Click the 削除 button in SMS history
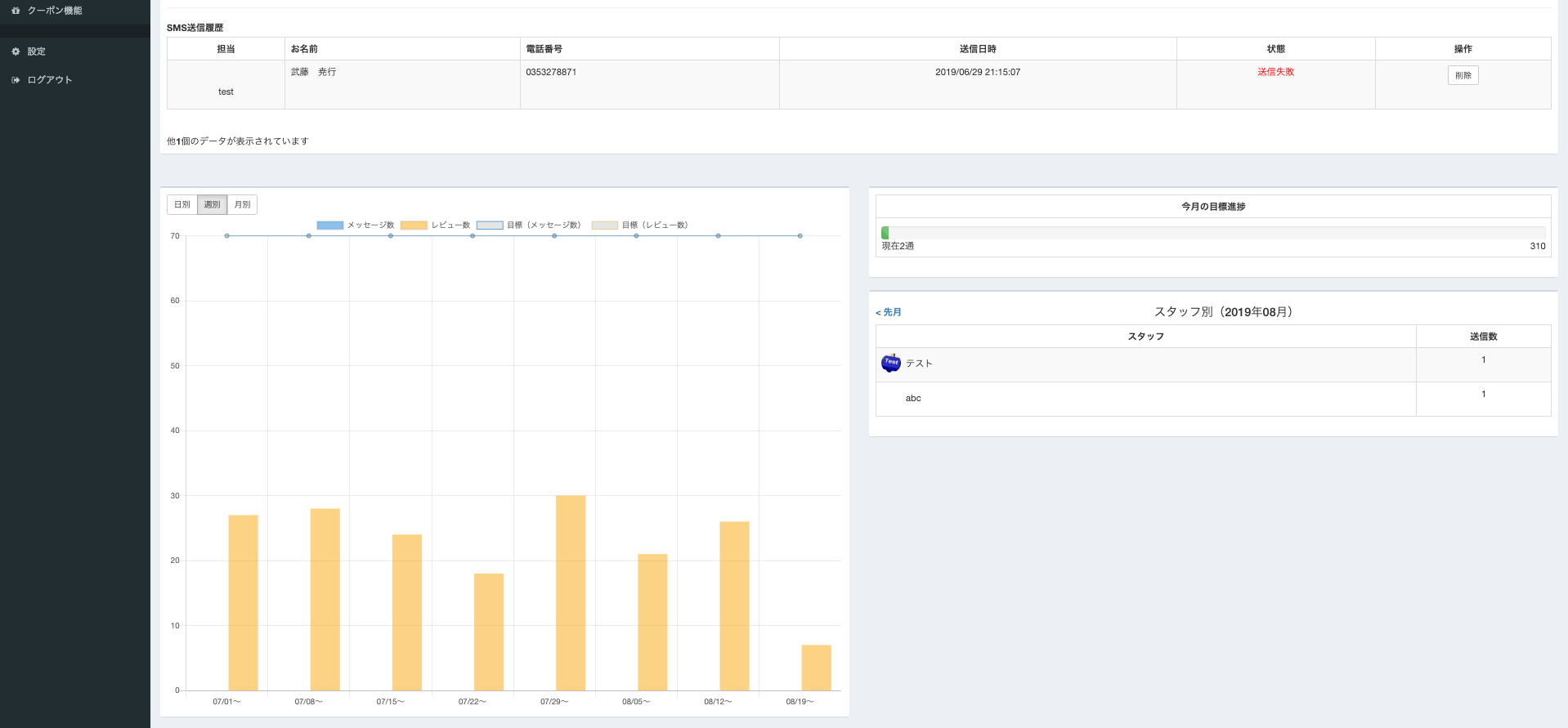 [x=1463, y=75]
